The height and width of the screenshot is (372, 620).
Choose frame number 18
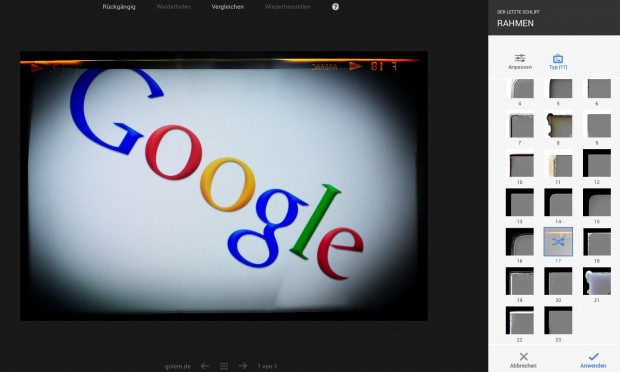(x=597, y=242)
